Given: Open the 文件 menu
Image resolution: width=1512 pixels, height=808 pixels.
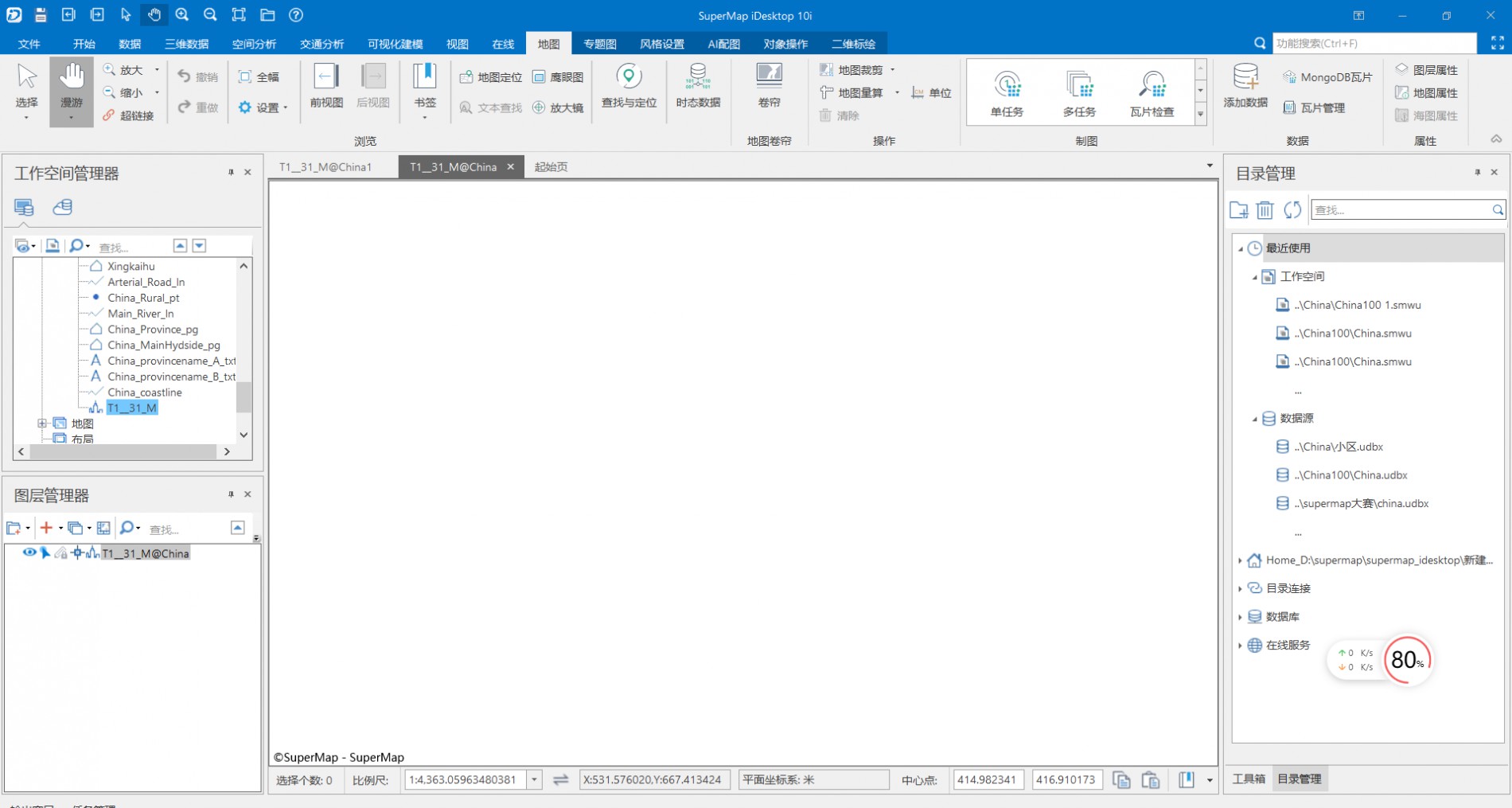Looking at the screenshot, I should 29,44.
